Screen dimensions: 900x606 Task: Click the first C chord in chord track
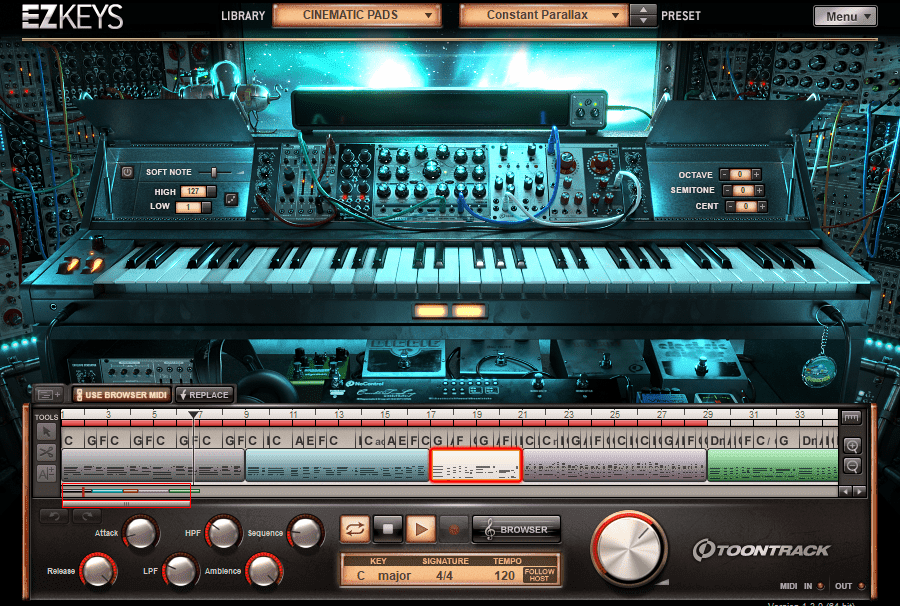pos(69,441)
